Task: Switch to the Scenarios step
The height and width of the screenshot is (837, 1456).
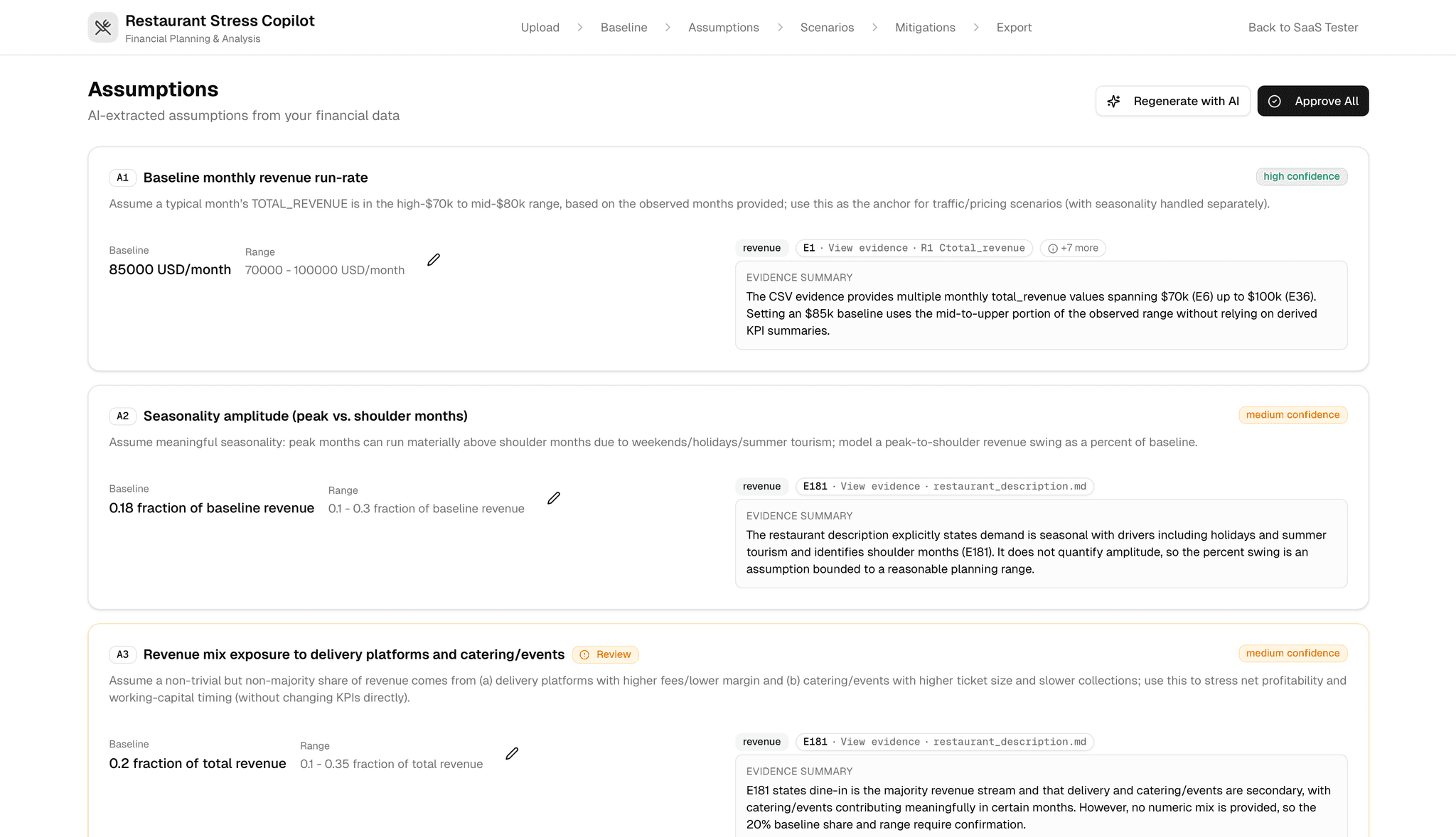Action: coord(827,28)
